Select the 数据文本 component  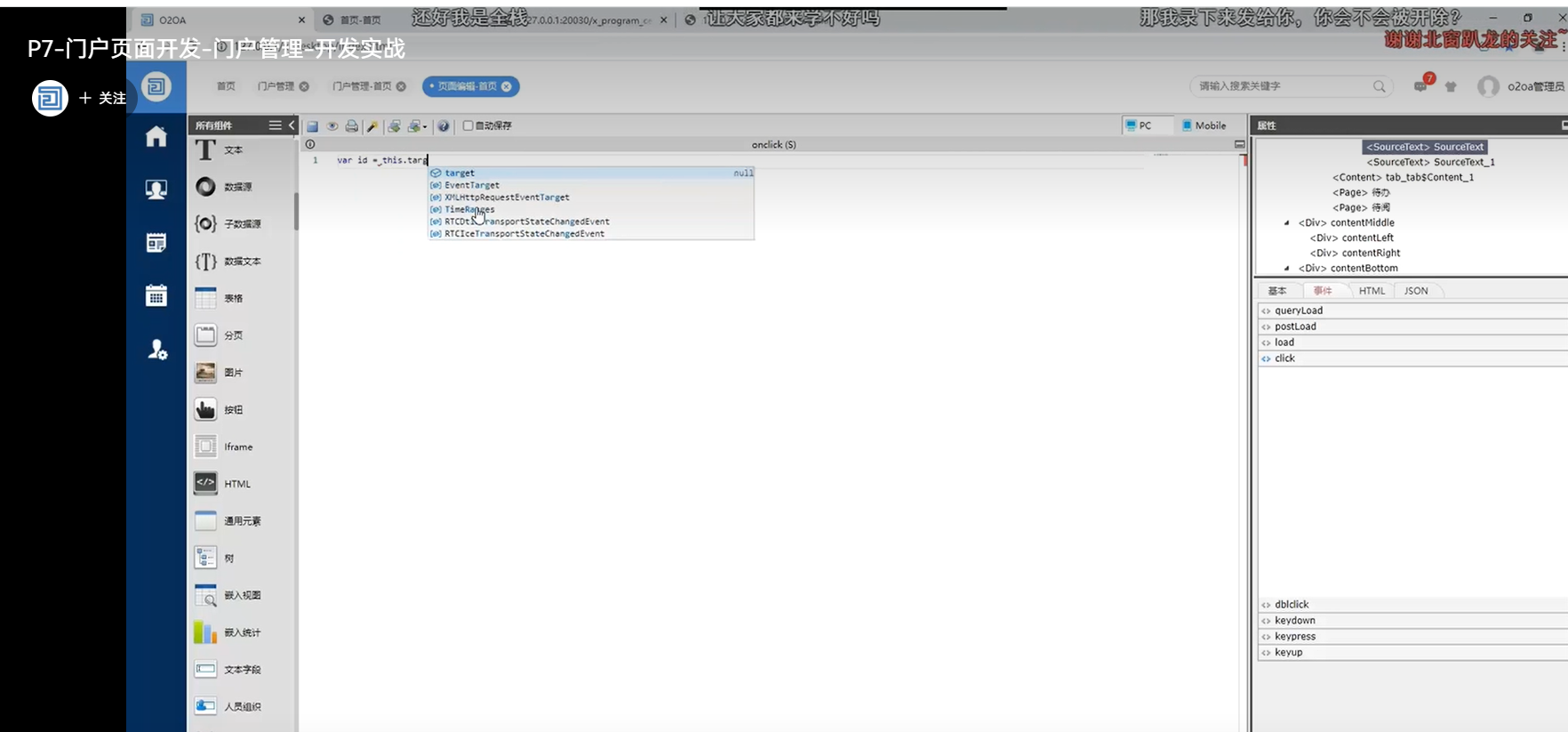click(x=228, y=261)
